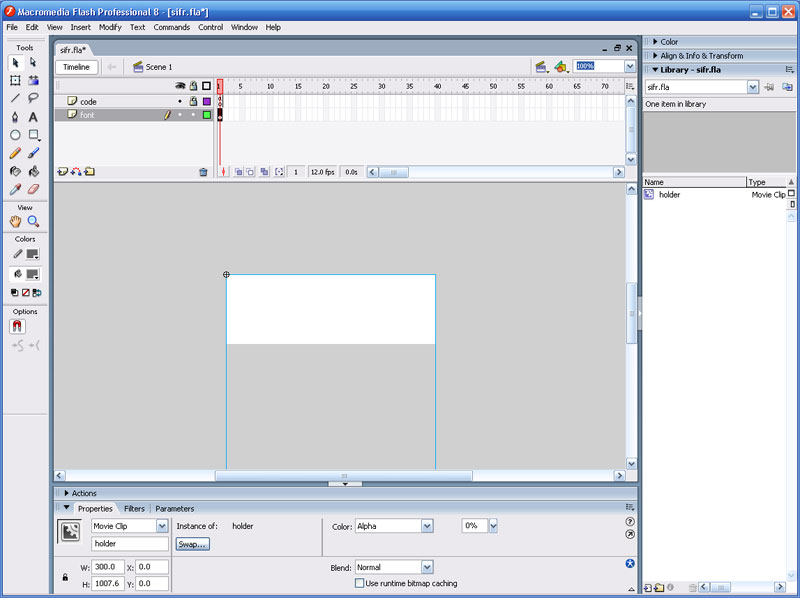Toggle visibility dot for code layer
This screenshot has width=800, height=598.
coord(180,102)
